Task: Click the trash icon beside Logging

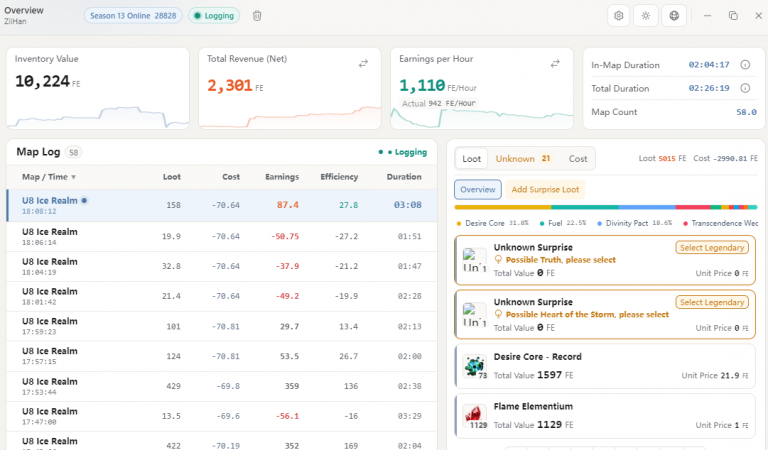Action: tap(257, 16)
